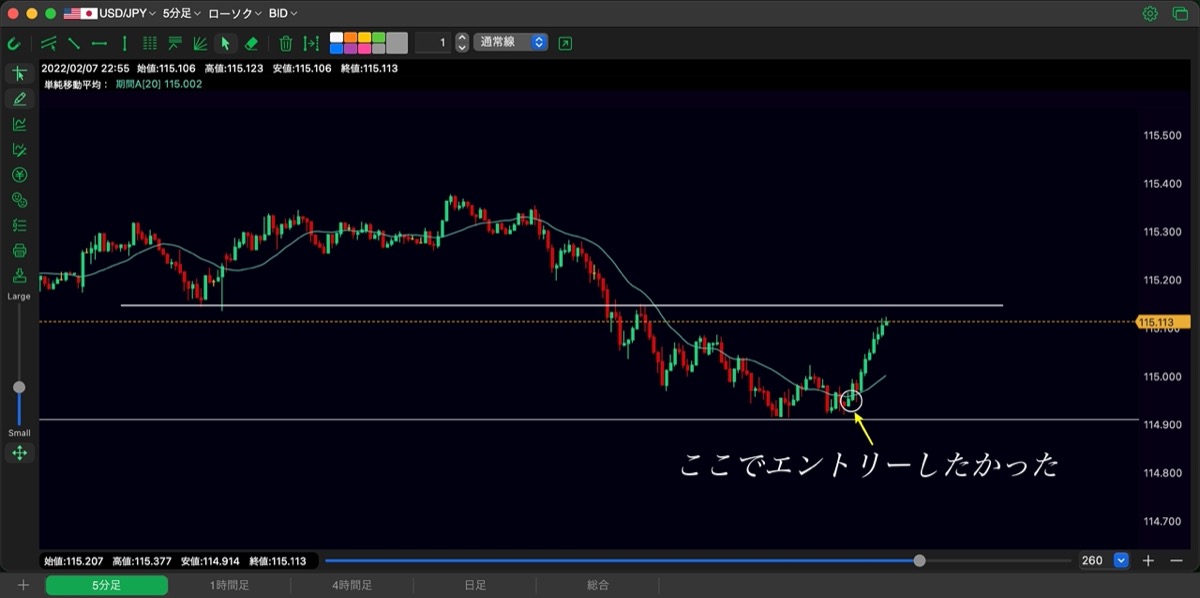Open the USD/JPY currency pair dropdown
This screenshot has height=598, width=1200.
(x=111, y=14)
